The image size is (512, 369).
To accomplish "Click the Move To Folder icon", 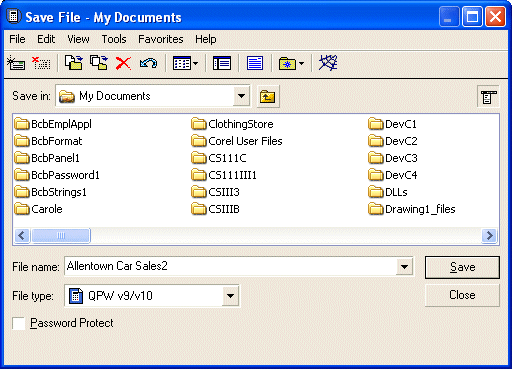I will tap(74, 63).
